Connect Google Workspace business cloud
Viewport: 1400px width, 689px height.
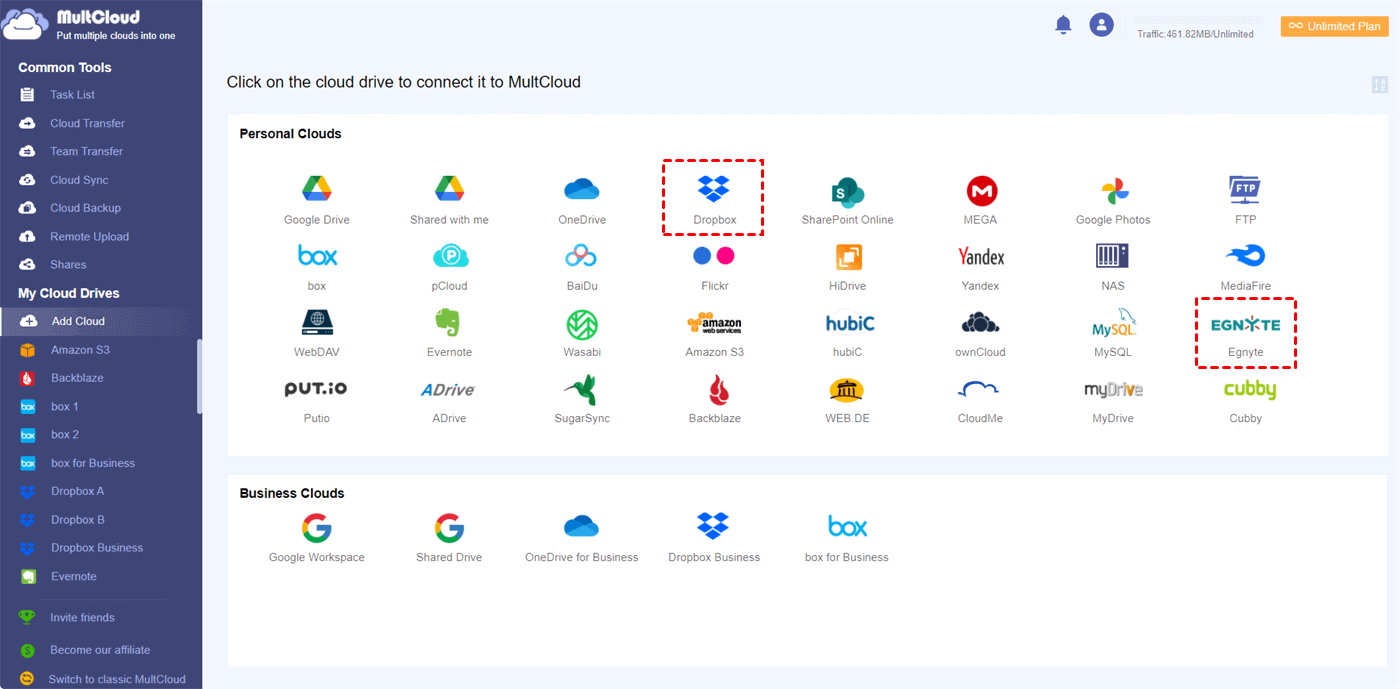pos(317,538)
